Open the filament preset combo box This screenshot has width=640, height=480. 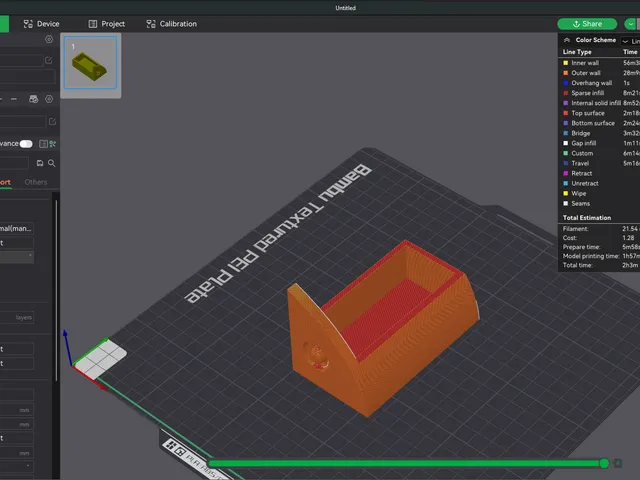coord(22,121)
